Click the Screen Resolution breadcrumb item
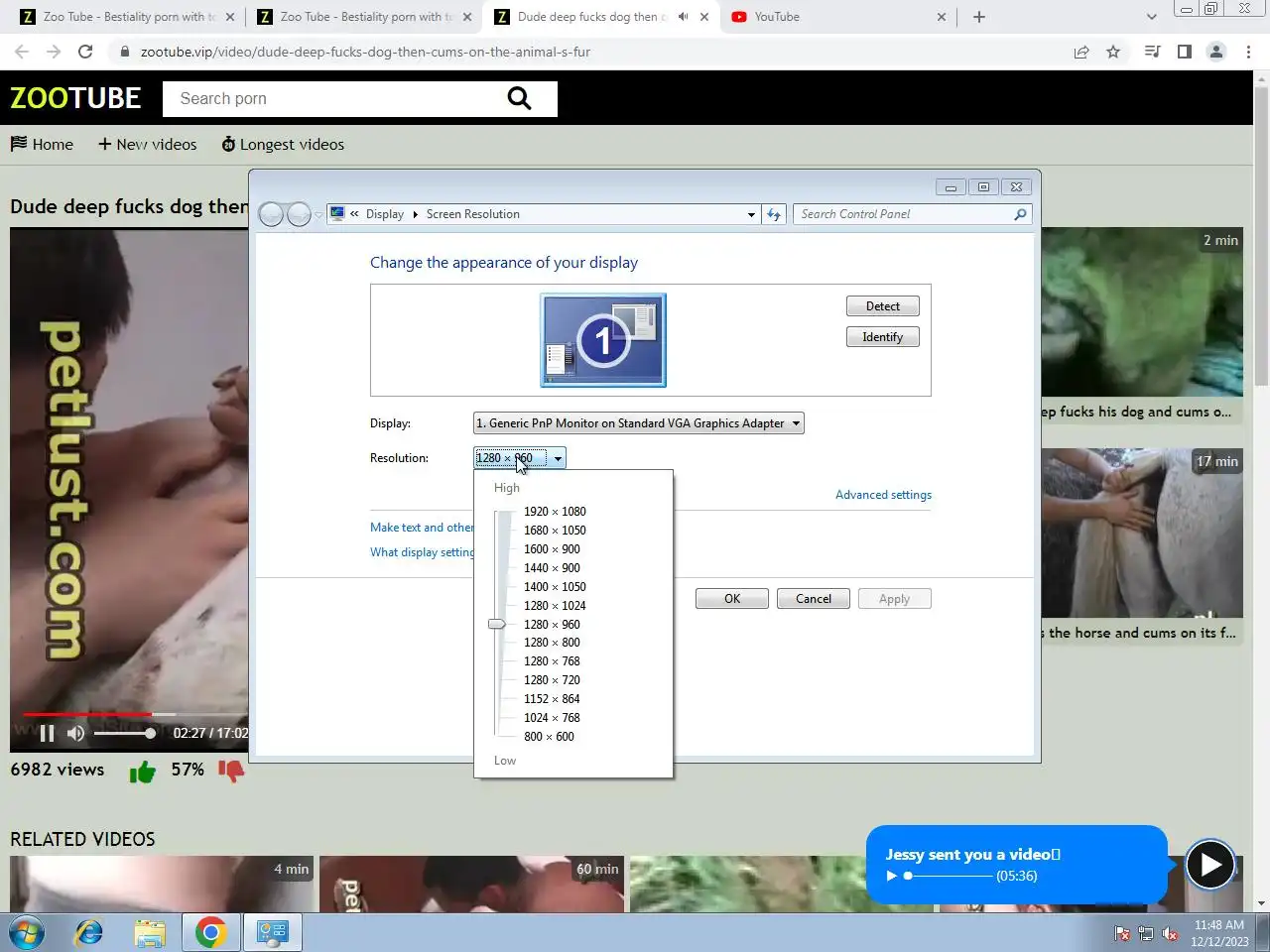Screen dimensions: 1270x952 tap(472, 214)
